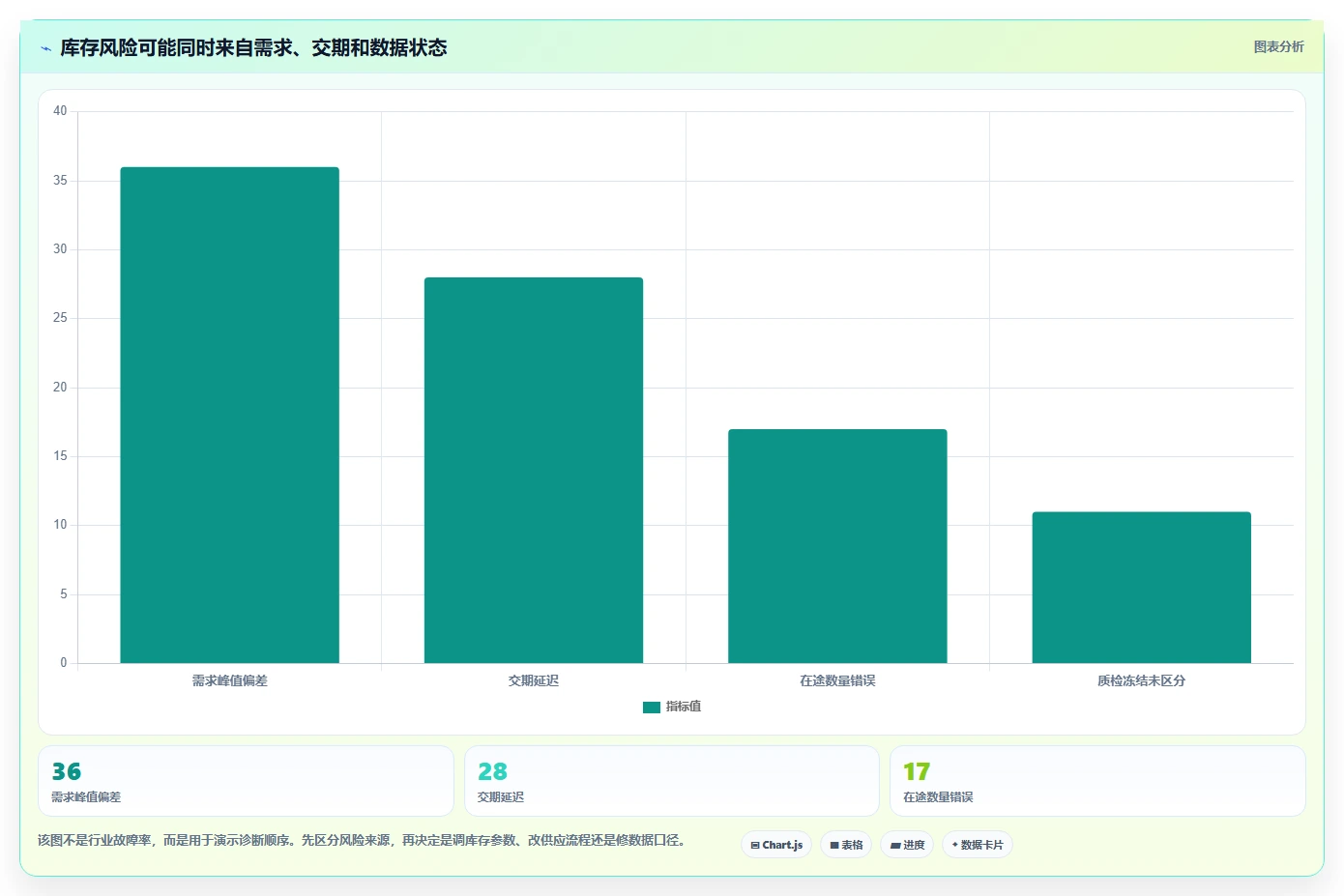
Task: Click the y-axis value 5
Action: pos(64,594)
